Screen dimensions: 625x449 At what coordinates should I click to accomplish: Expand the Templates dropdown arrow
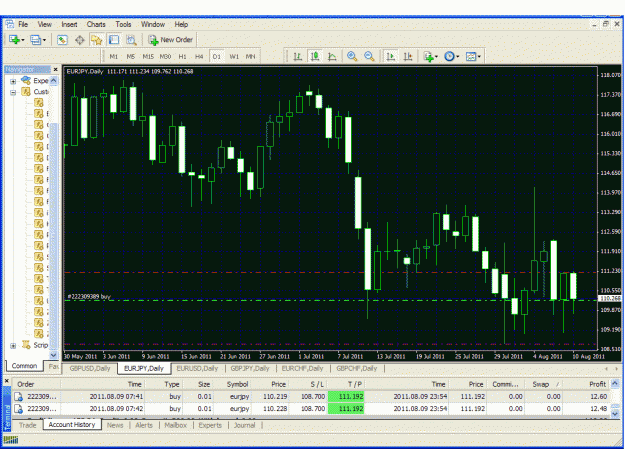[479, 57]
